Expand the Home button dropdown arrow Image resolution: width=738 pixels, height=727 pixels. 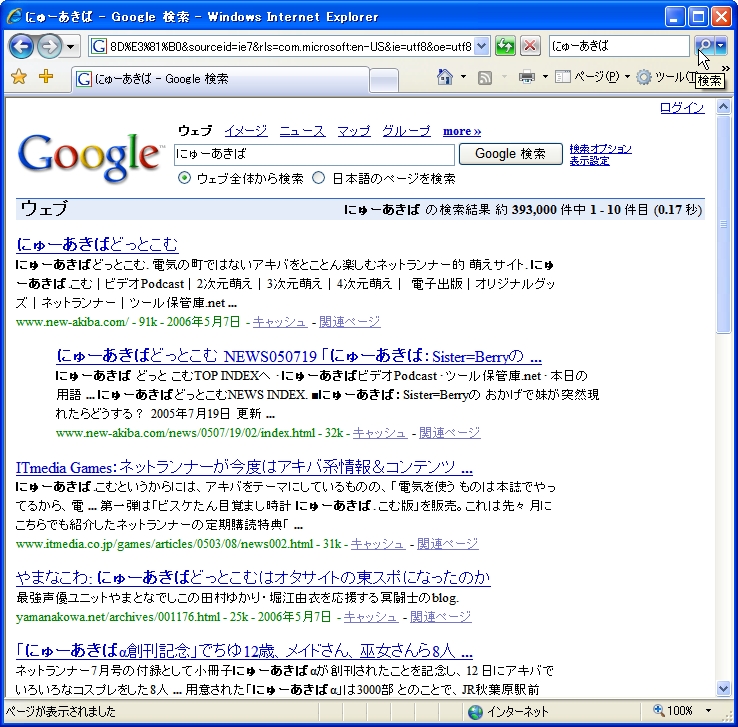click(463, 77)
